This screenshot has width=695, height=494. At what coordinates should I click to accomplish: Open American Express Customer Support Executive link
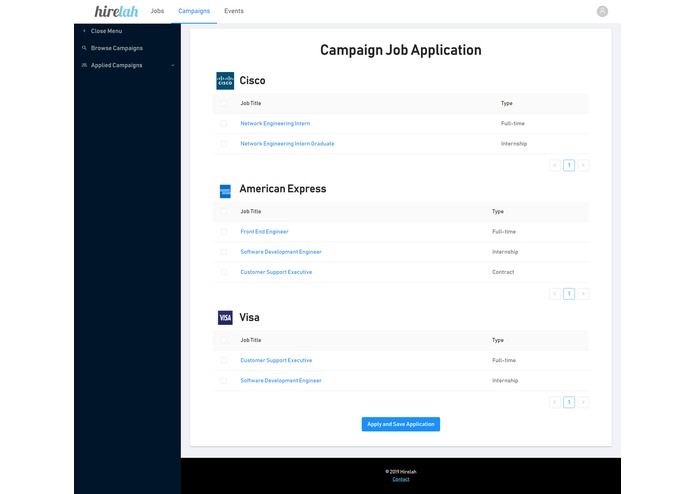(x=276, y=272)
